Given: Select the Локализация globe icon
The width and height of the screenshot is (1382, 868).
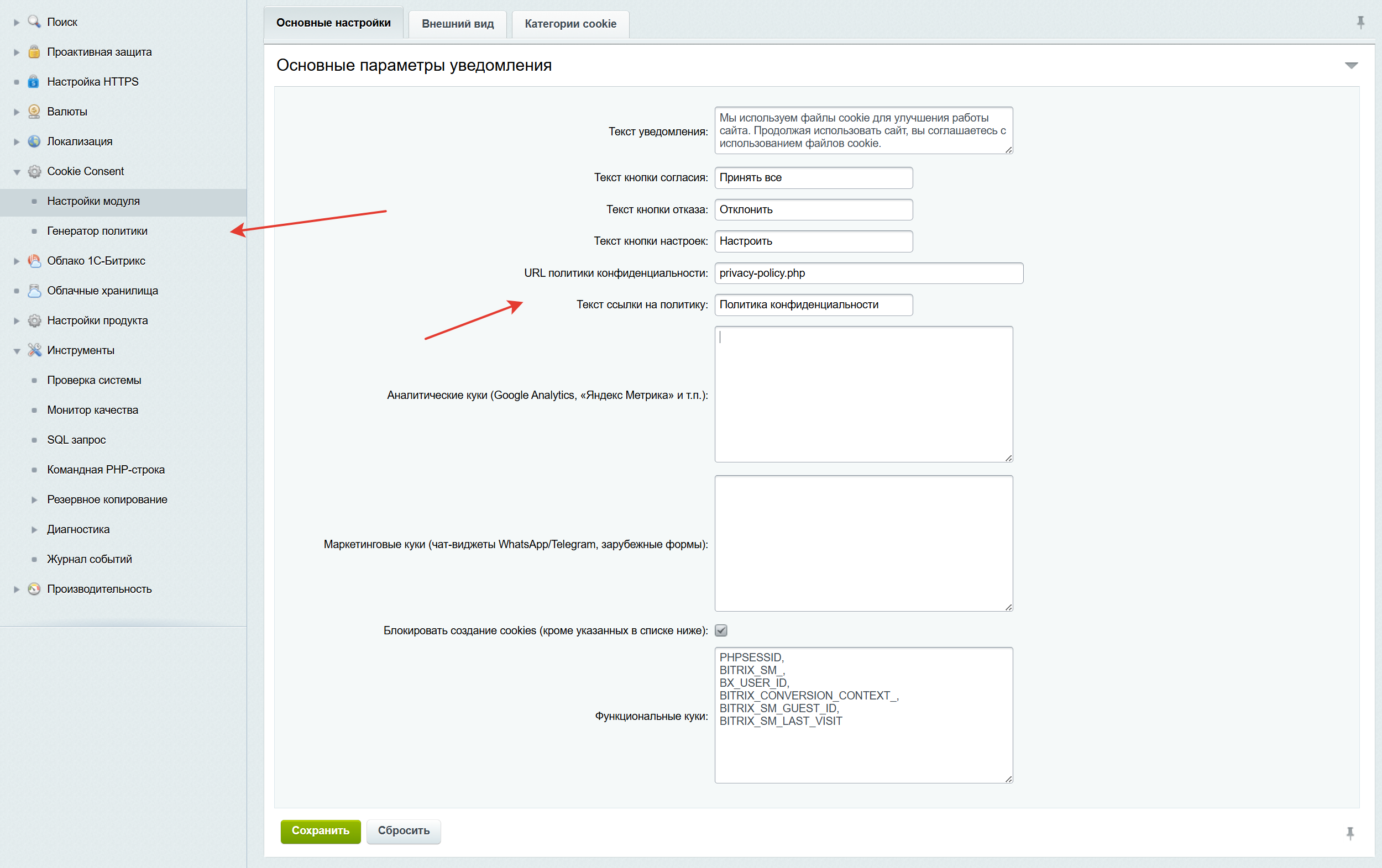Looking at the screenshot, I should click(x=34, y=141).
